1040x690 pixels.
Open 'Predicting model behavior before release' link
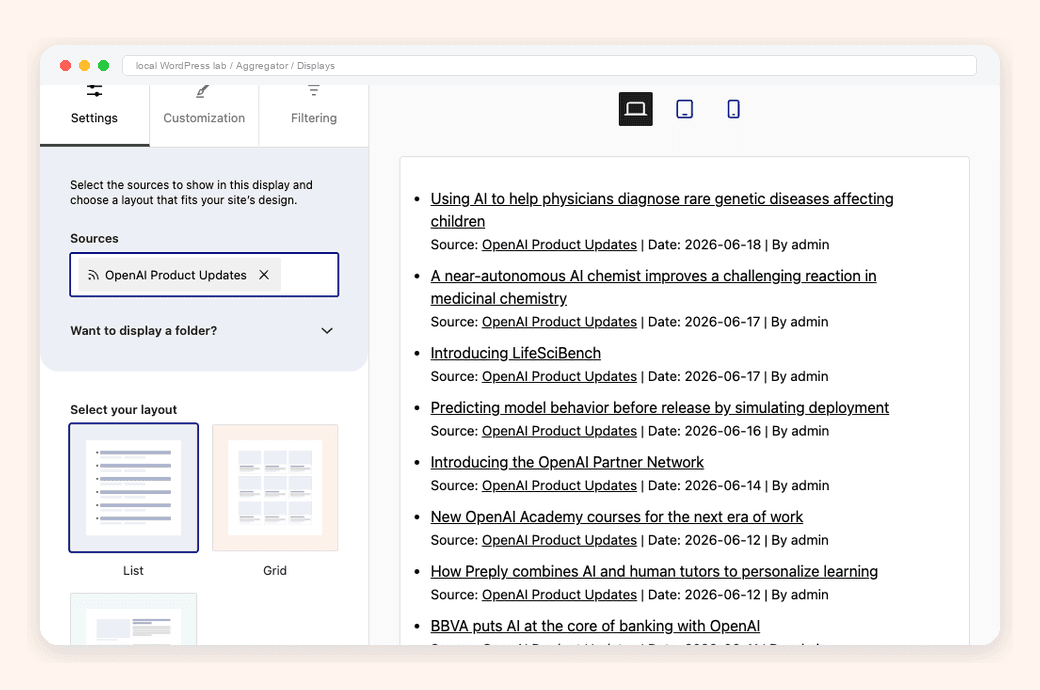(x=659, y=407)
